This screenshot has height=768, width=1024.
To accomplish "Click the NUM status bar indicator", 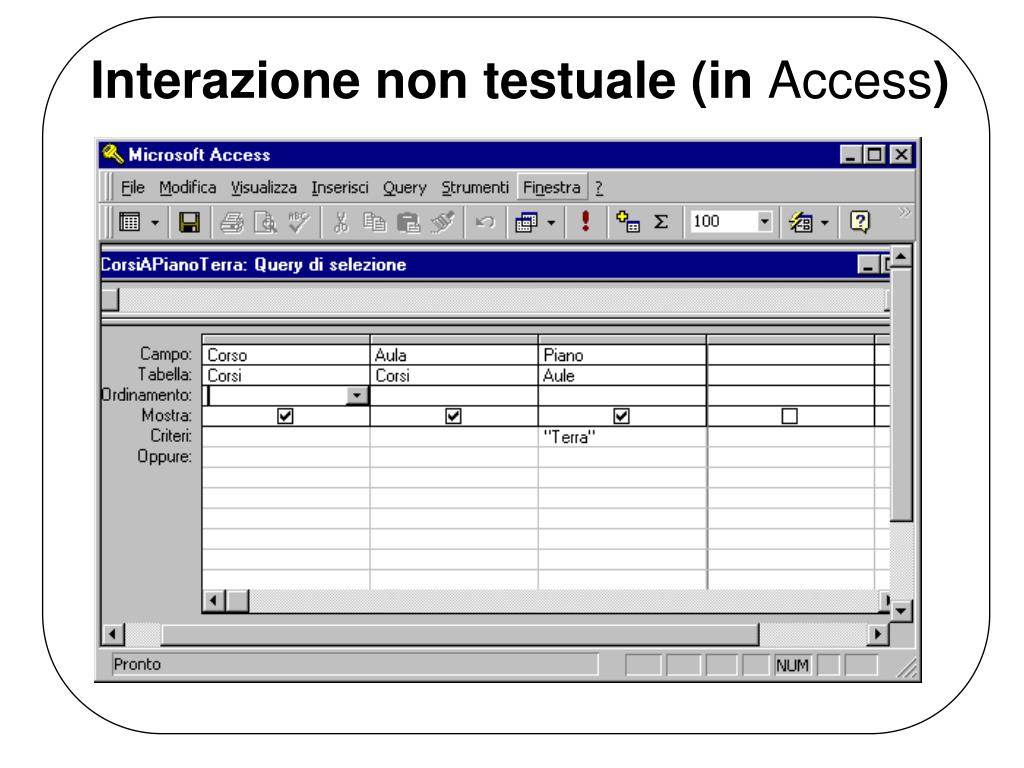I will 792,665.
